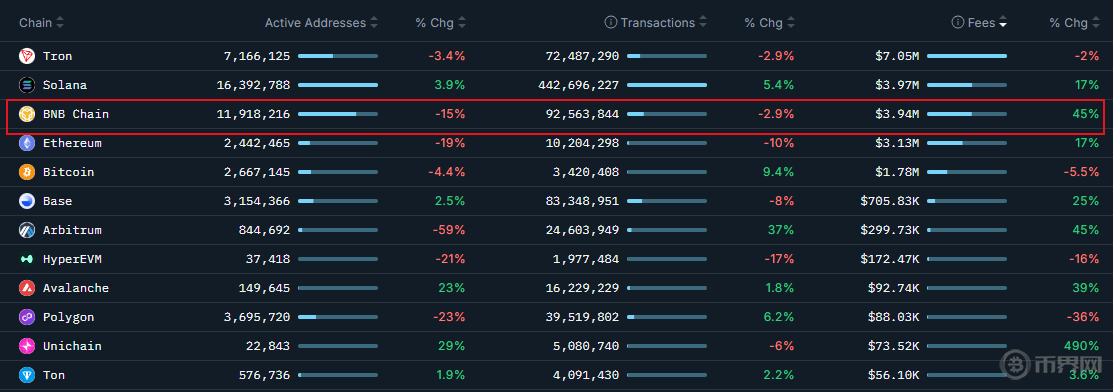Sort by Chain column arrows

tap(60, 23)
